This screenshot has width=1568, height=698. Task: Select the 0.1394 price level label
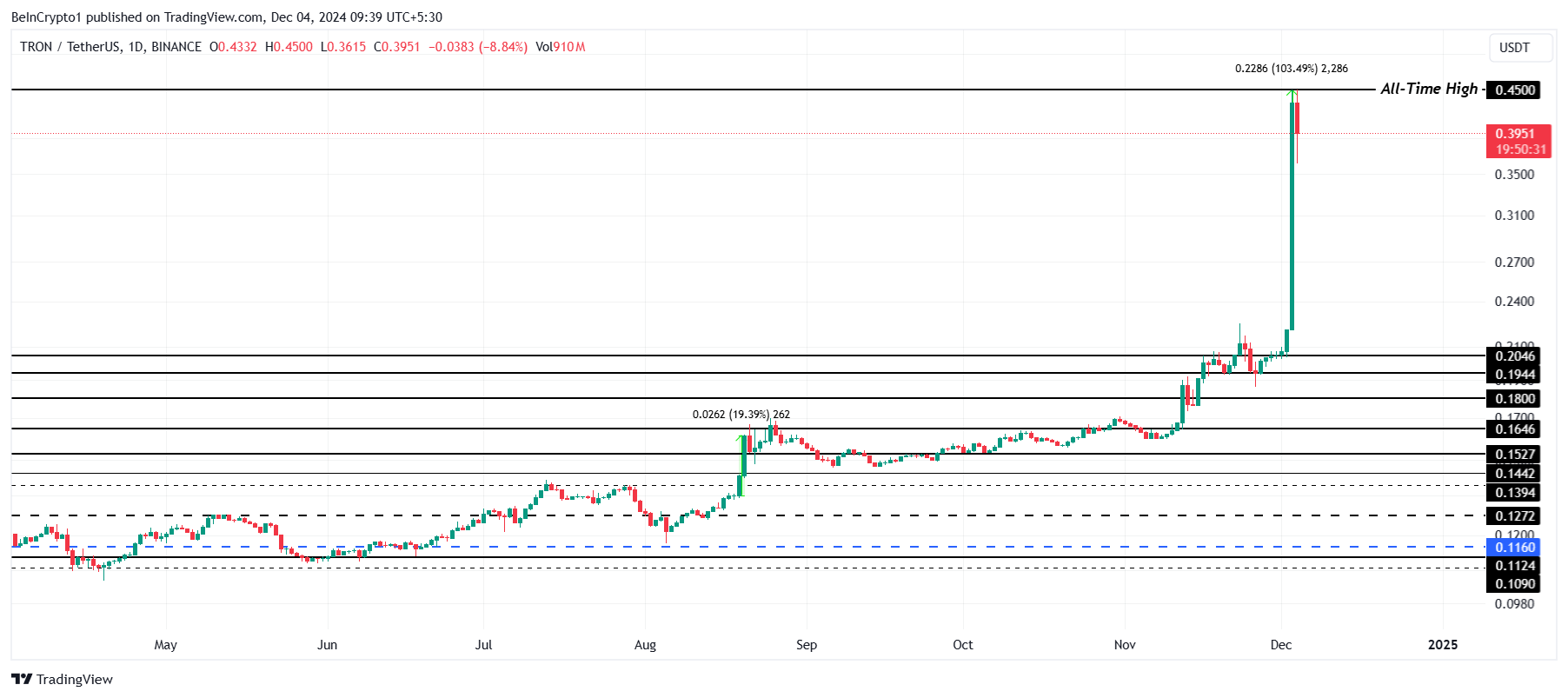pos(1513,493)
